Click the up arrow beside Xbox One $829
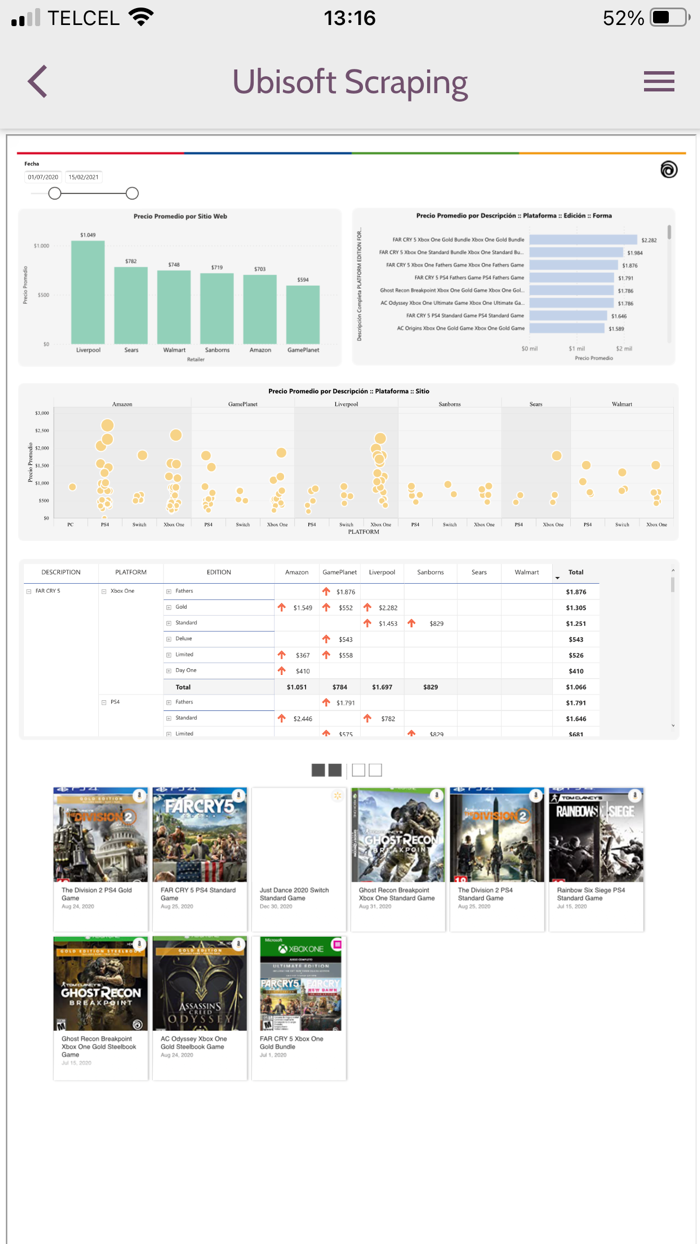The width and height of the screenshot is (700, 1244). click(411, 623)
